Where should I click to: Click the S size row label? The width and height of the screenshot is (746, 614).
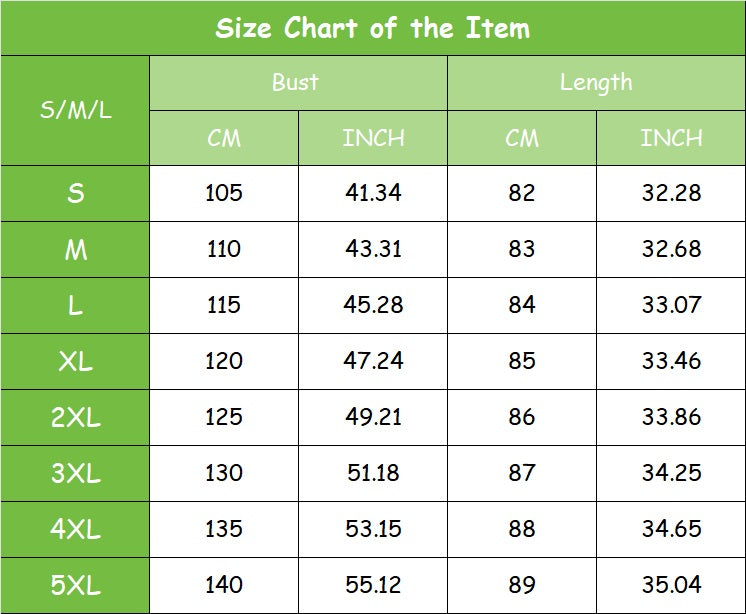click(x=75, y=193)
